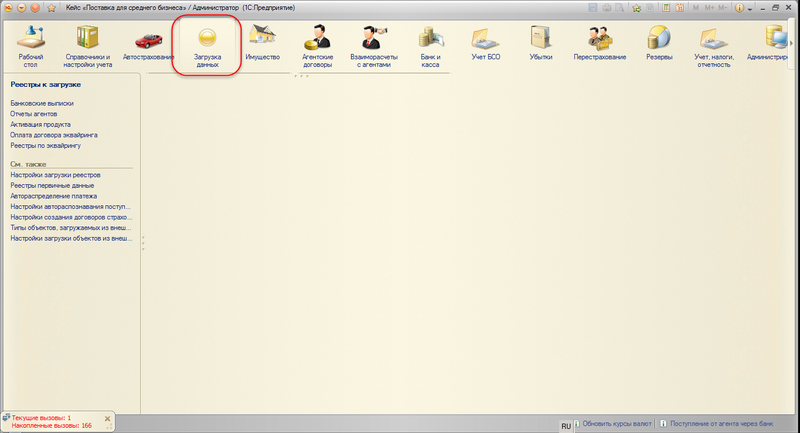Open the Перестрахование section
Screen dimensions: 800x433
[600, 46]
